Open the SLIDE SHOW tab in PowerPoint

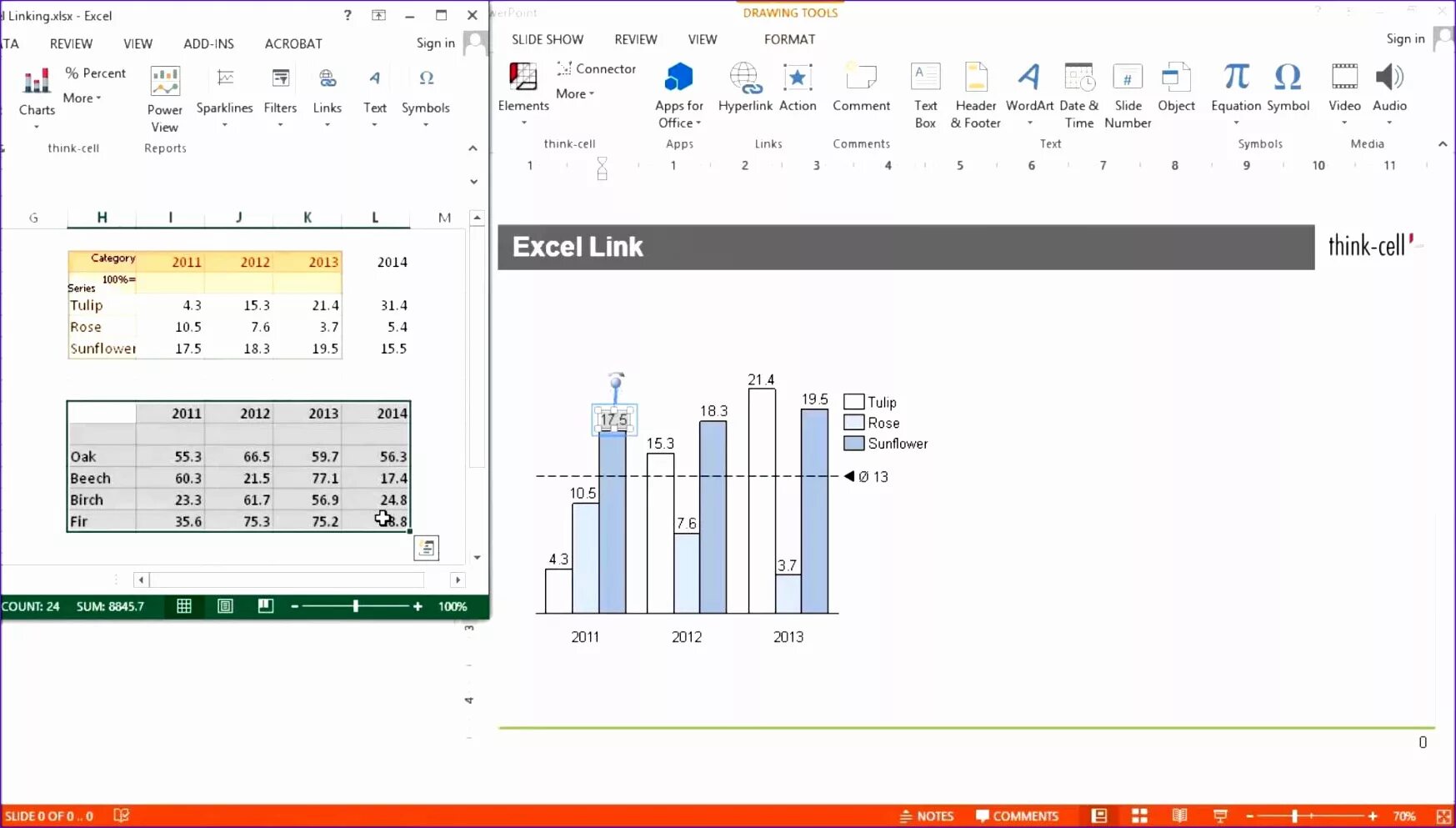548,39
